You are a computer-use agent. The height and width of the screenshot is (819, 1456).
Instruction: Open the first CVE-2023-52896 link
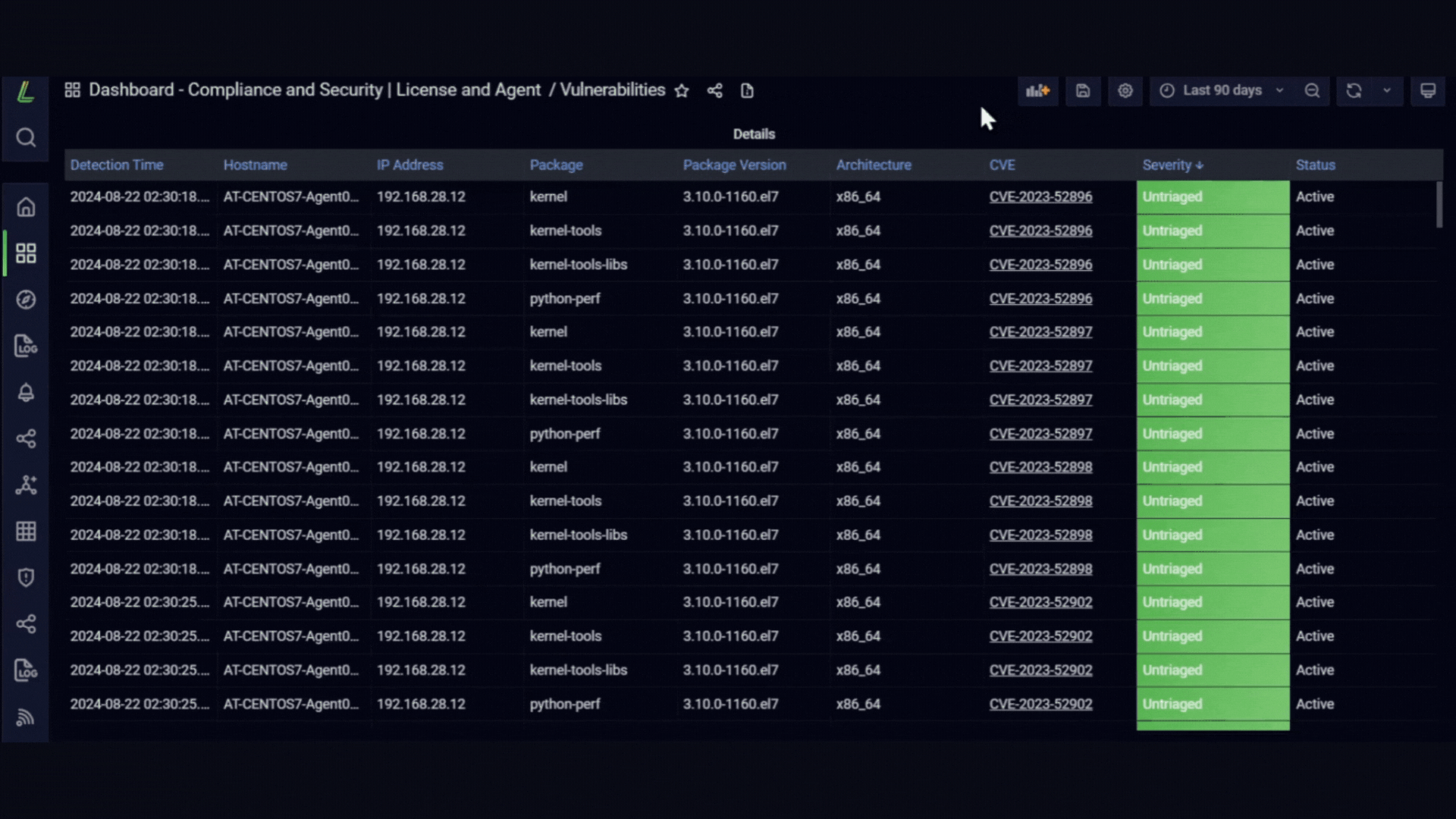pyautogui.click(x=1040, y=197)
